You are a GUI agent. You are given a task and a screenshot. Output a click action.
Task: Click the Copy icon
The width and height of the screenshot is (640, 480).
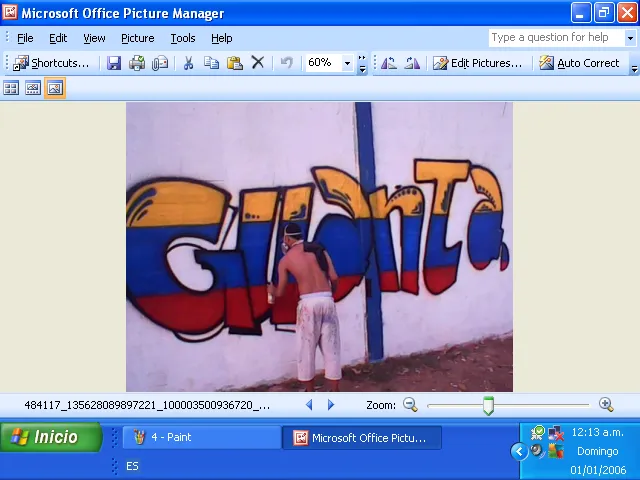[211, 63]
